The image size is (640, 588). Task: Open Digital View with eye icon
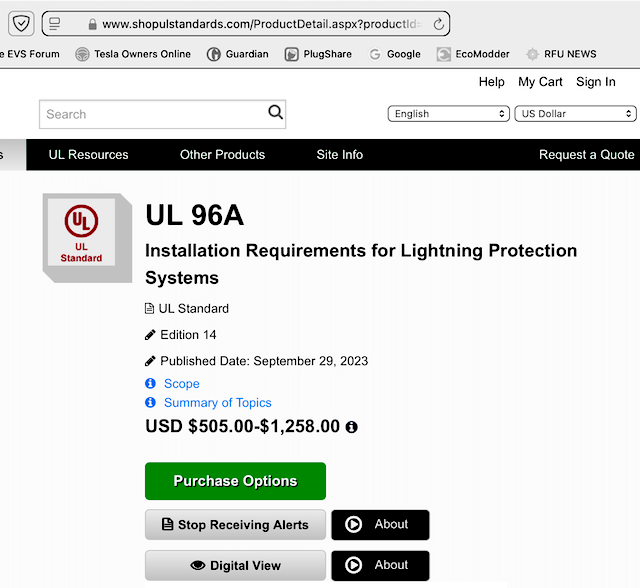tap(236, 566)
